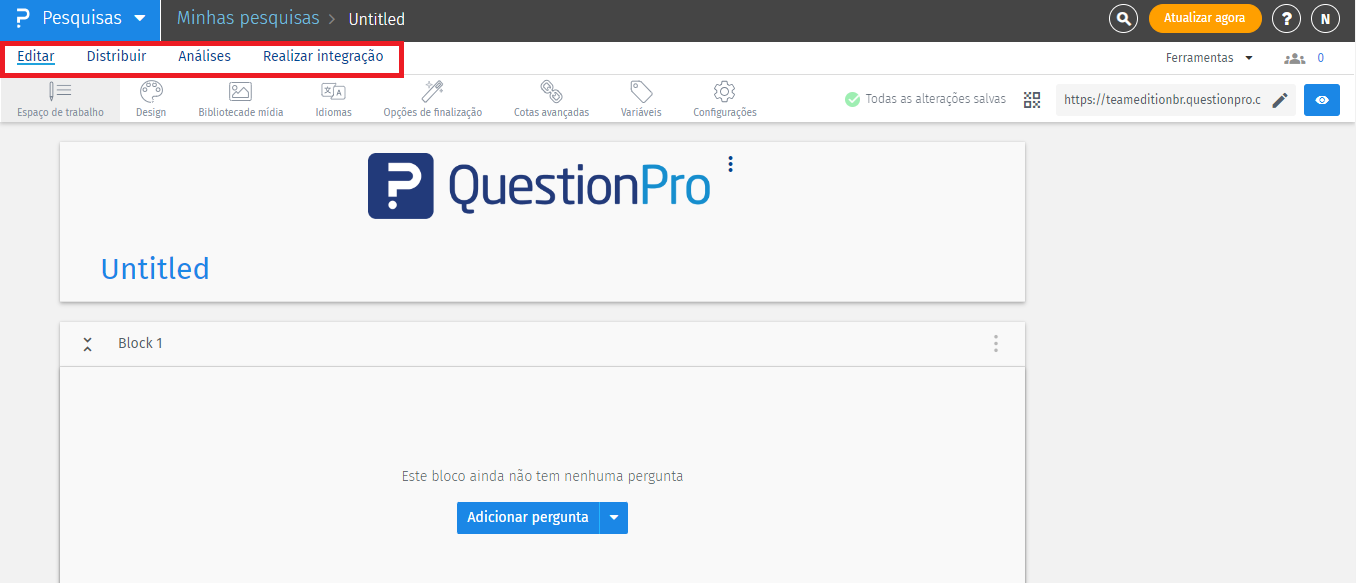Viewport: 1356px width, 583px height.
Task: Click the Todas as alterações salvas status
Action: pos(925,99)
